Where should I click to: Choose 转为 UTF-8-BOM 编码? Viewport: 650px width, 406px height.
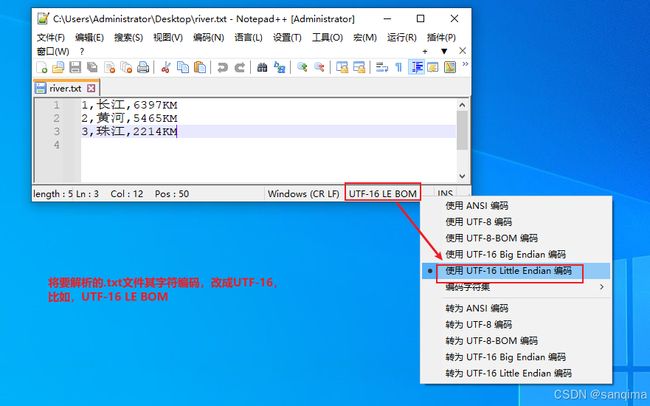(x=516, y=341)
